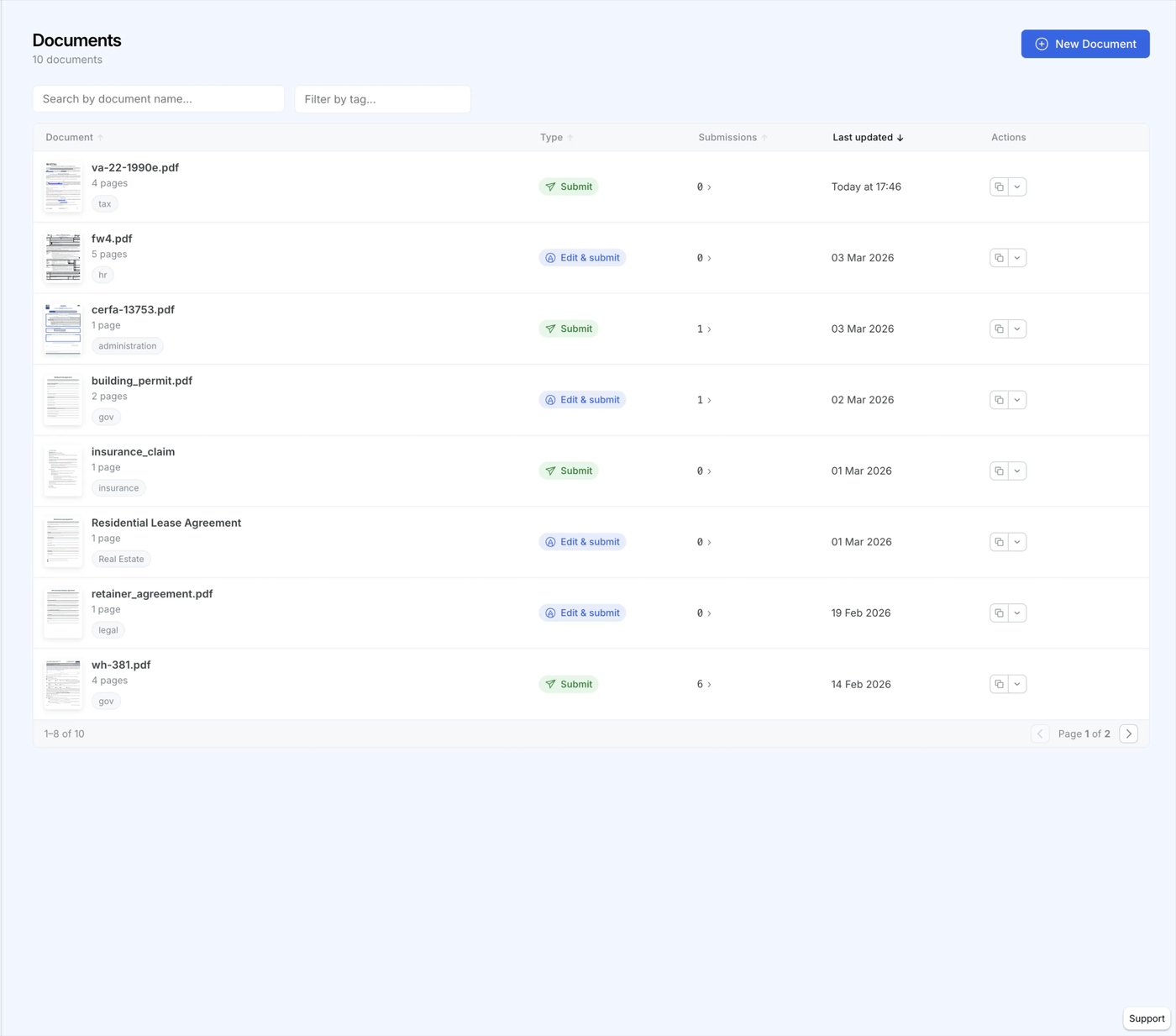The image size is (1176, 1036).
Task: Open the fw4.pdf preview thumbnail
Action: tap(62, 257)
